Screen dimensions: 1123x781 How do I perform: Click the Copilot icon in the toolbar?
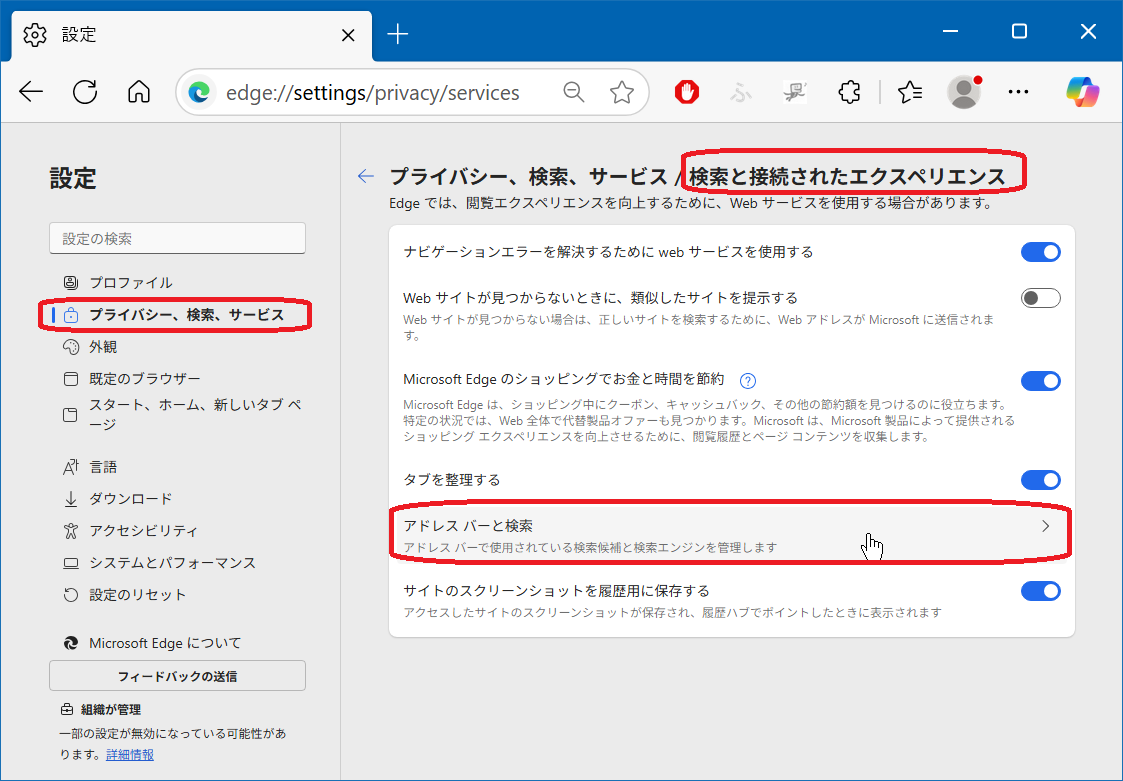pyautogui.click(x=1082, y=93)
